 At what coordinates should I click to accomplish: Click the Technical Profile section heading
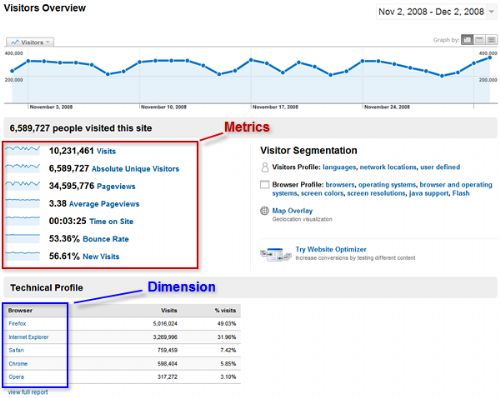coord(46,288)
